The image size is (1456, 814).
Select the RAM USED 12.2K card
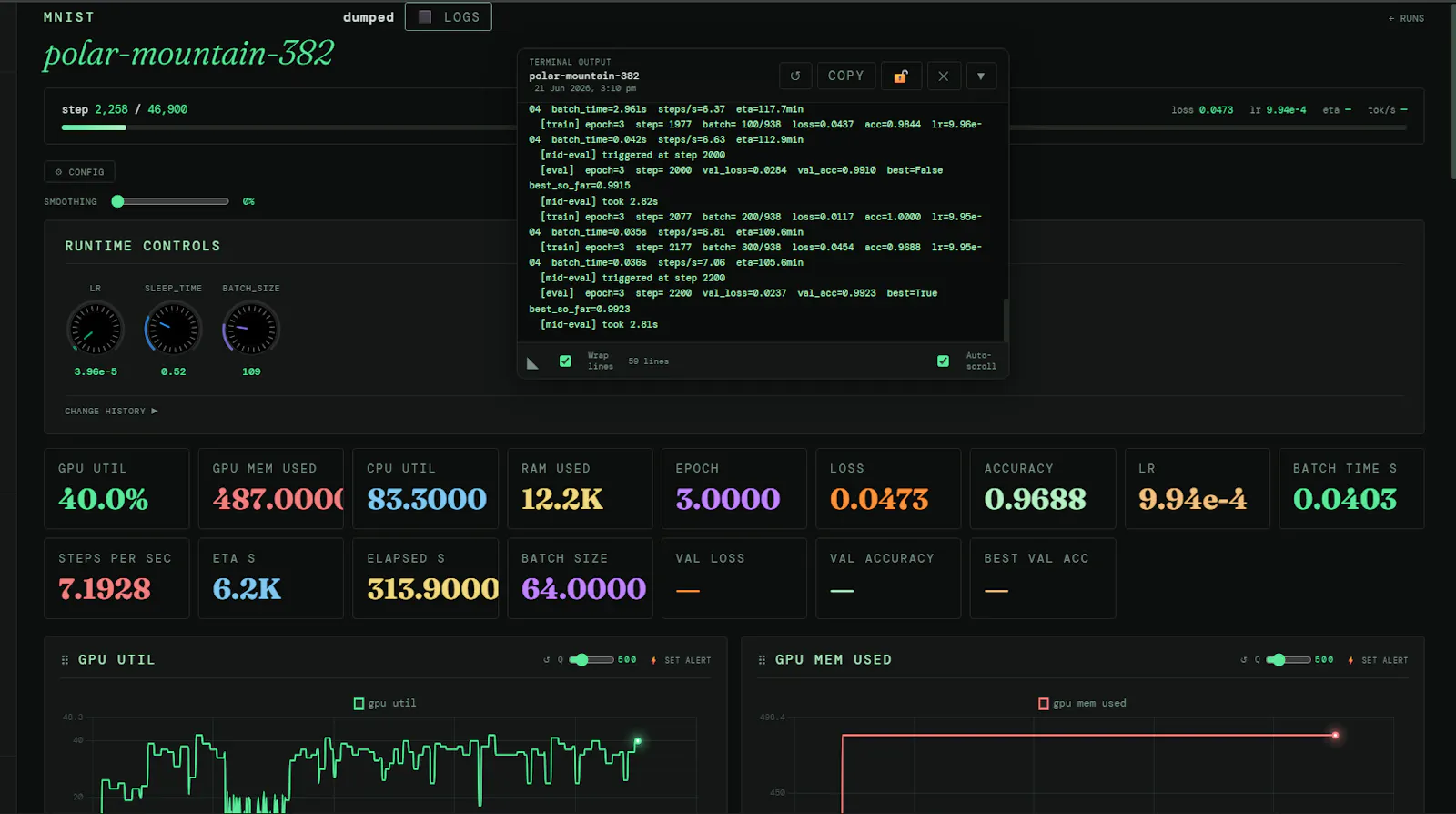pyautogui.click(x=580, y=489)
